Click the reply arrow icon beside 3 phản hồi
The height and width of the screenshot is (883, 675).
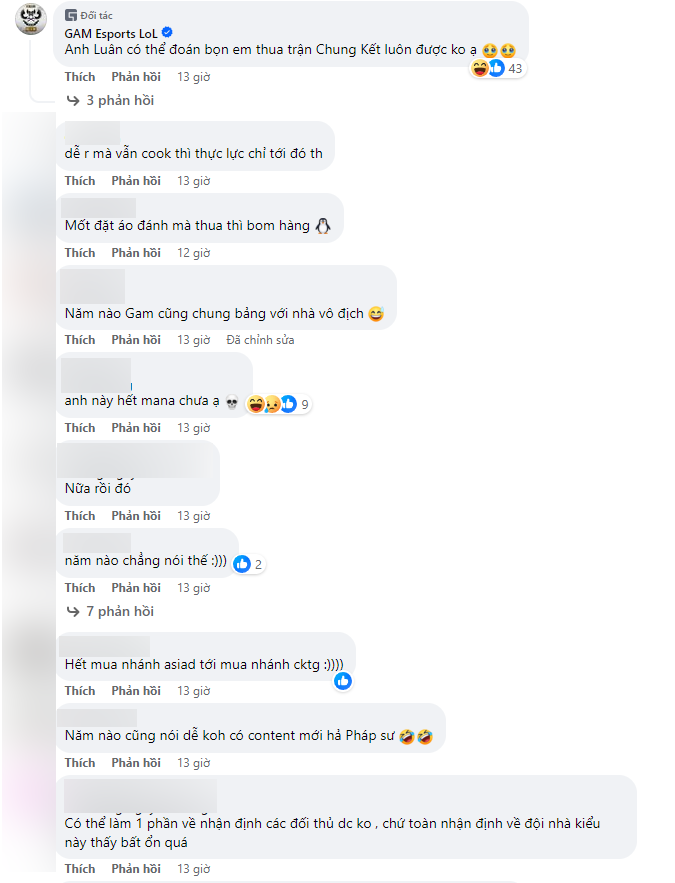click(73, 101)
